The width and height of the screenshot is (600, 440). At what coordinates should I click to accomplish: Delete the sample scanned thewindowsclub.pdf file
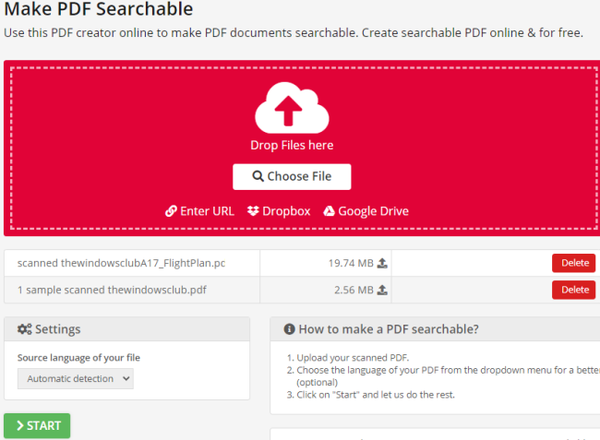[574, 290]
